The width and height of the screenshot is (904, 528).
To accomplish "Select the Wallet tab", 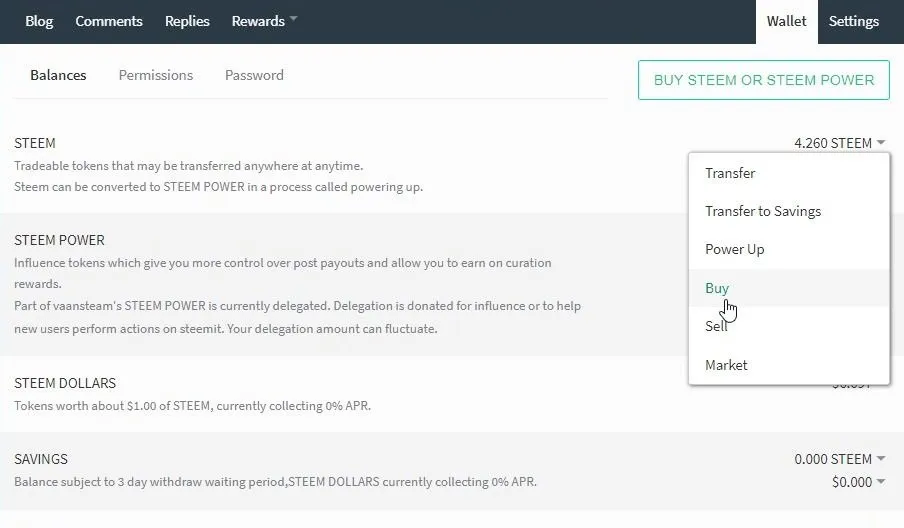I will click(x=786, y=21).
